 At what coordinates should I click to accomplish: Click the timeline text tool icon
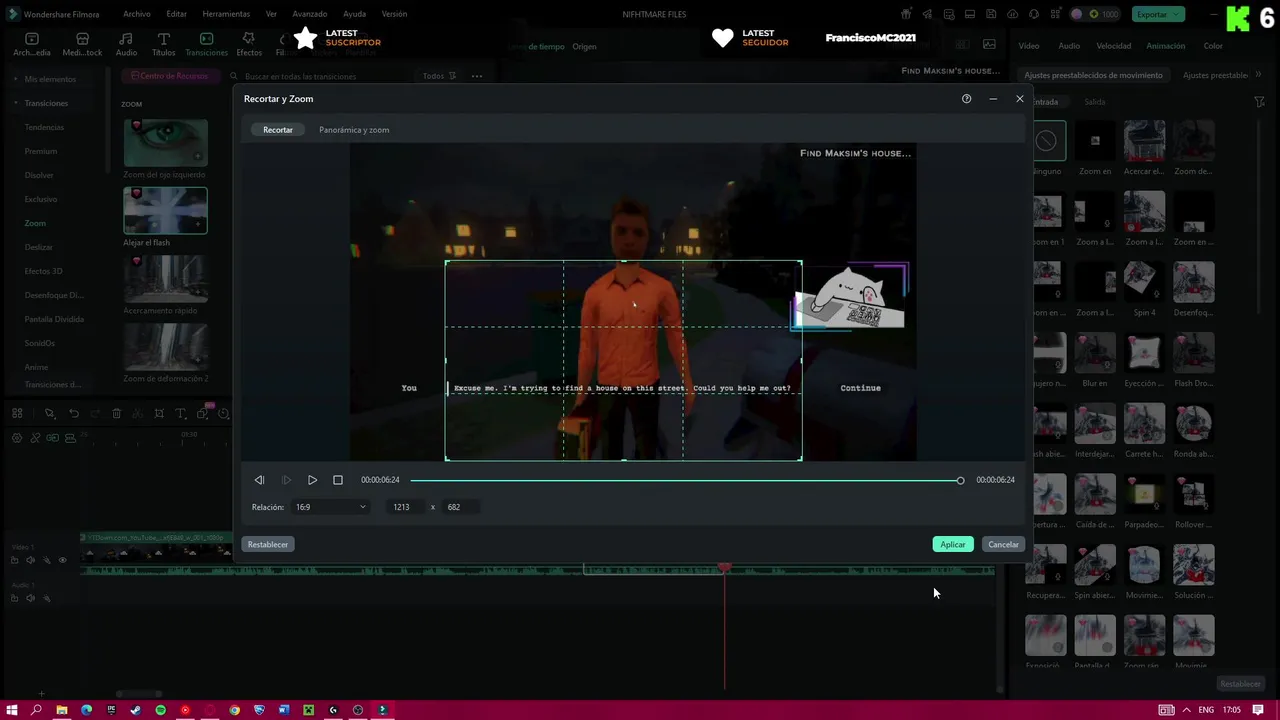tap(181, 414)
